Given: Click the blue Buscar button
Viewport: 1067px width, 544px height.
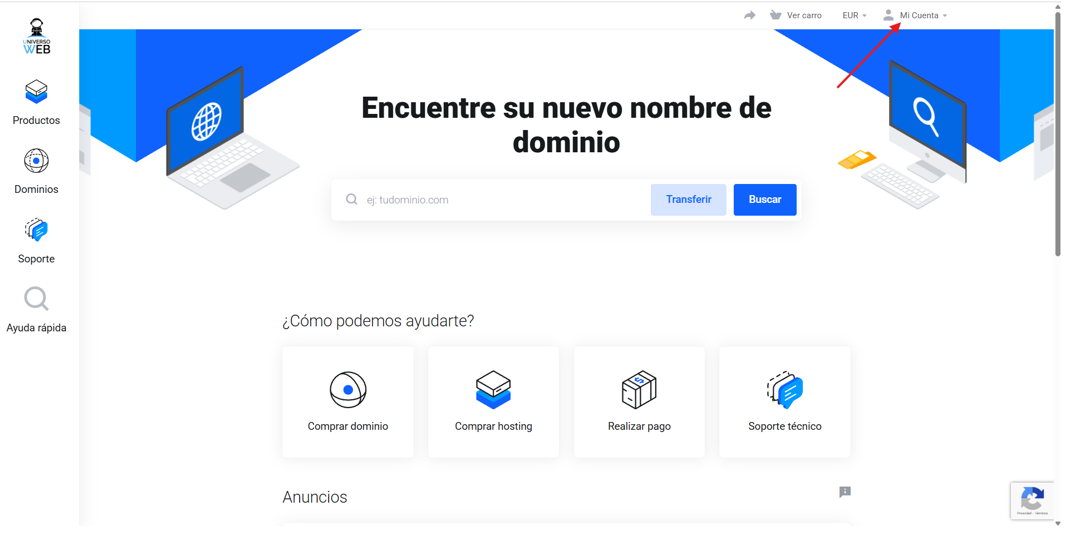Looking at the screenshot, I should (765, 199).
